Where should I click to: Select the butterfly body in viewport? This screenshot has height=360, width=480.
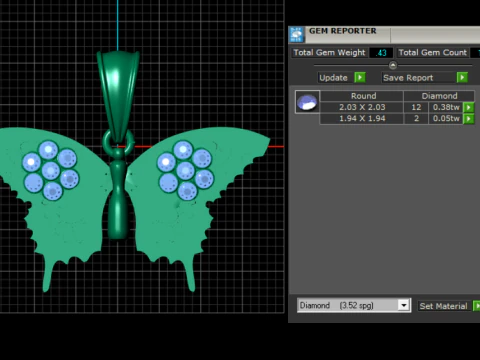point(118,200)
